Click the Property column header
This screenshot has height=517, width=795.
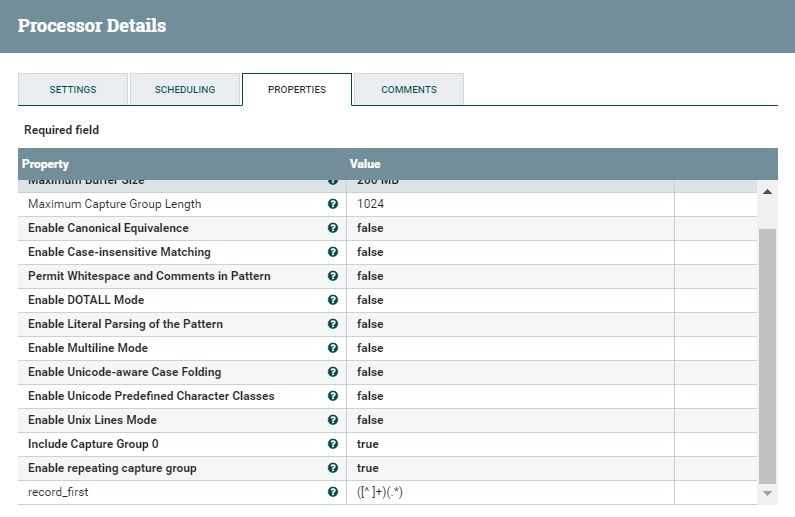point(45,164)
